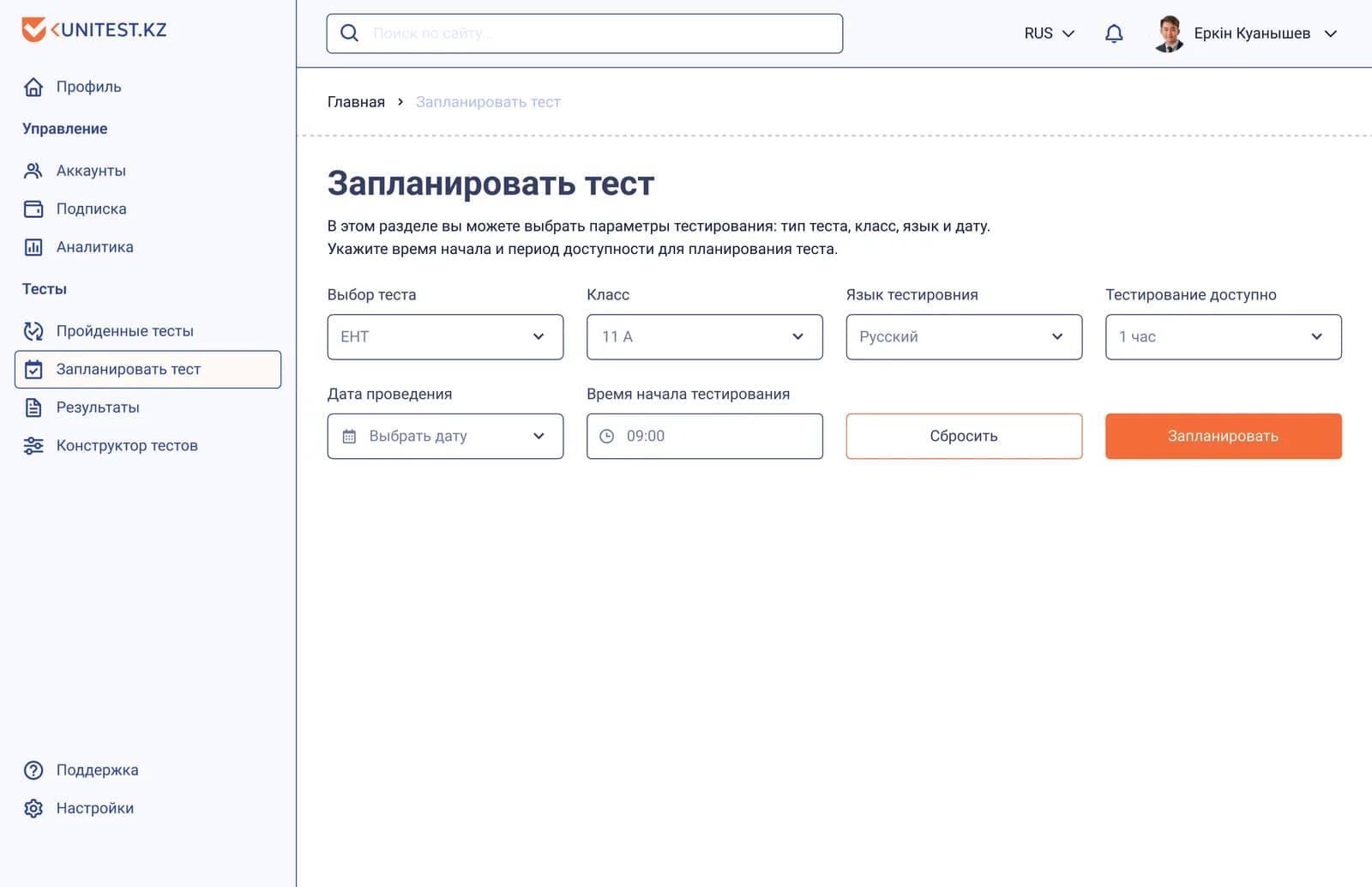1372x887 pixels.
Task: Open the Выбрать дату date picker
Action: pyautogui.click(x=445, y=436)
